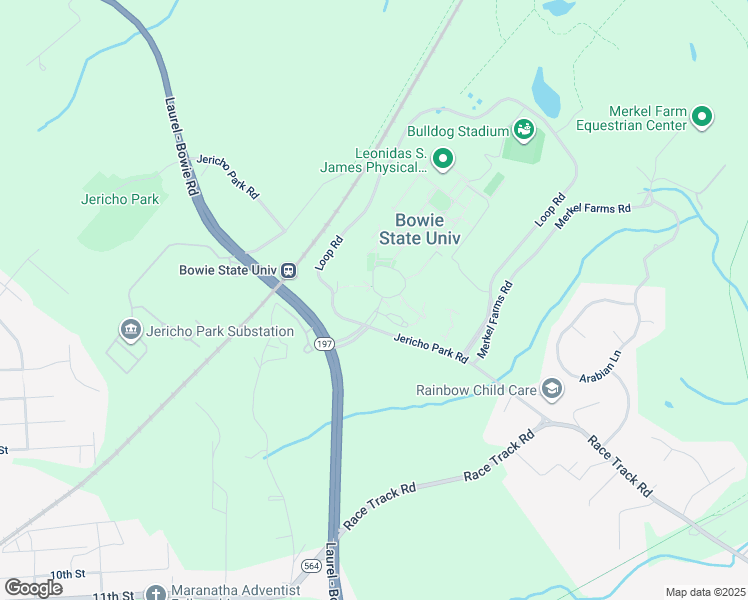
Task: Select the Bowie State Univ campus label
Action: pyautogui.click(x=420, y=229)
